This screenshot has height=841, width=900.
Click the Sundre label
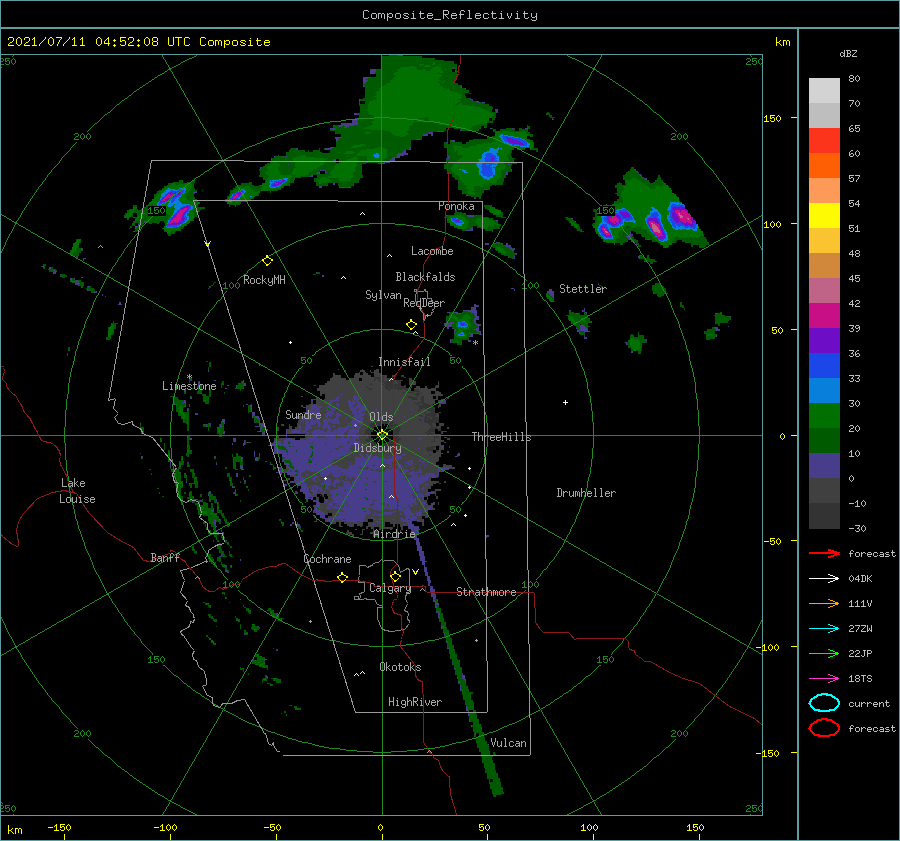coord(303,414)
